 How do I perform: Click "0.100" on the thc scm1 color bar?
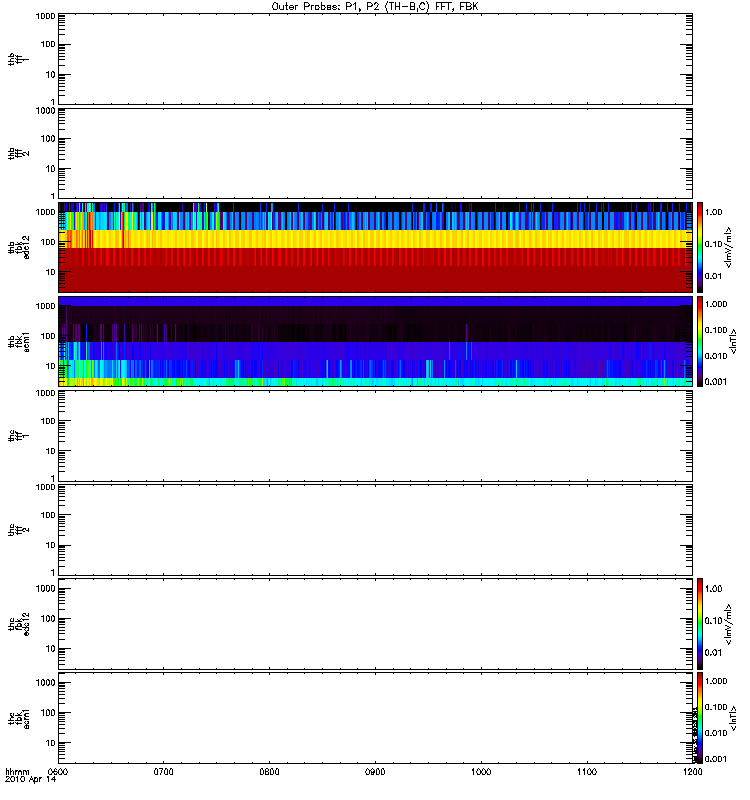coord(716,707)
